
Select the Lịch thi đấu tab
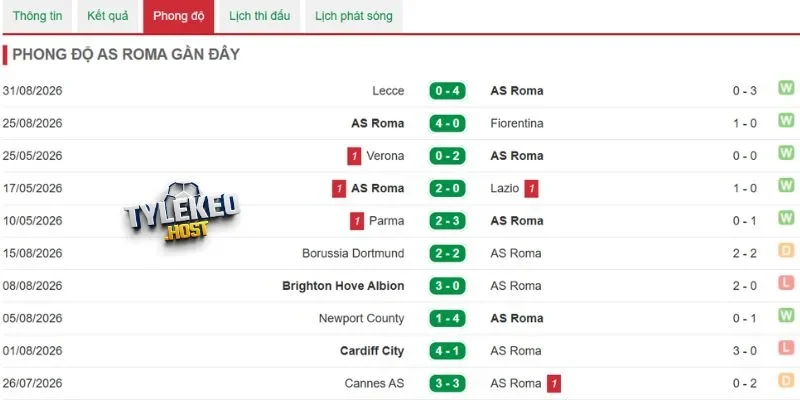coord(259,16)
